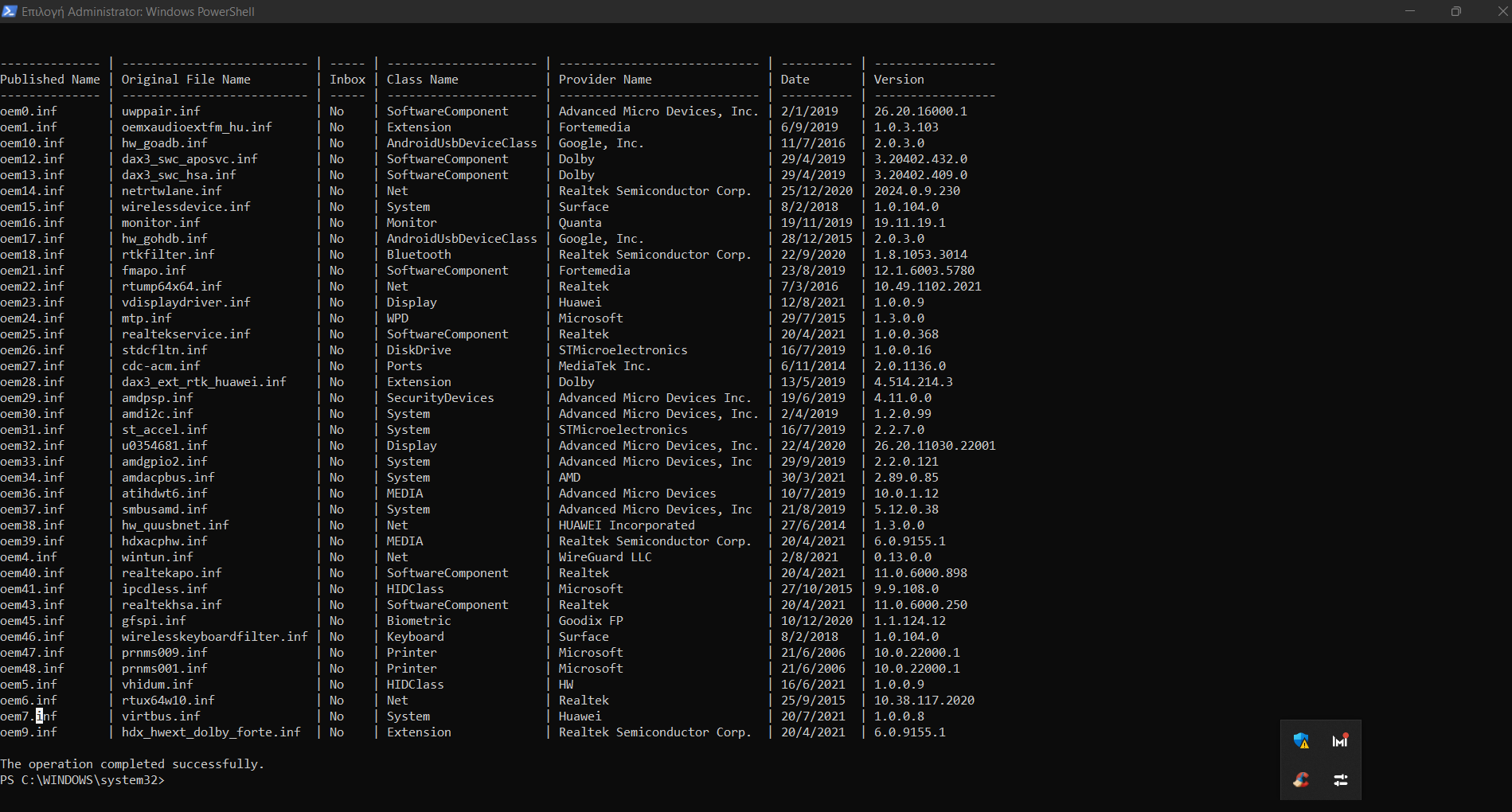Click the PS C:\WINDOWS\system32> prompt line

[83, 780]
